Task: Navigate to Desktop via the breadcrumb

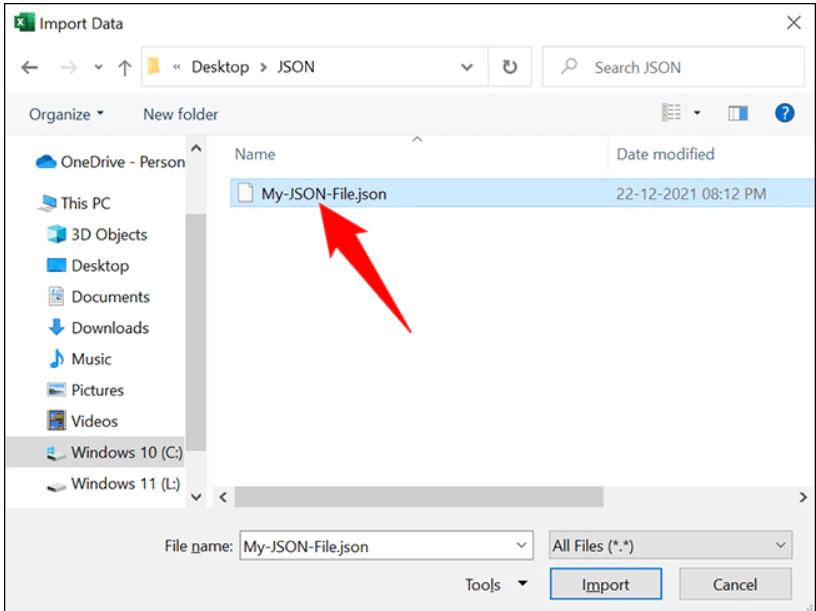Action: pyautogui.click(x=220, y=66)
